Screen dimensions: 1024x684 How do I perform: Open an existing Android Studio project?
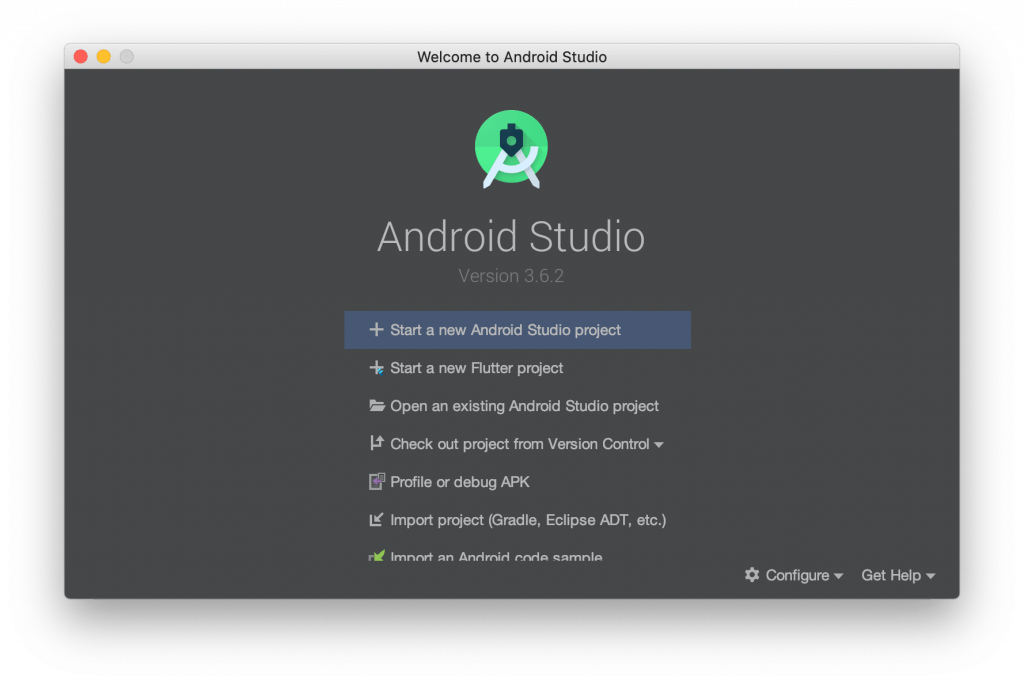click(517, 406)
